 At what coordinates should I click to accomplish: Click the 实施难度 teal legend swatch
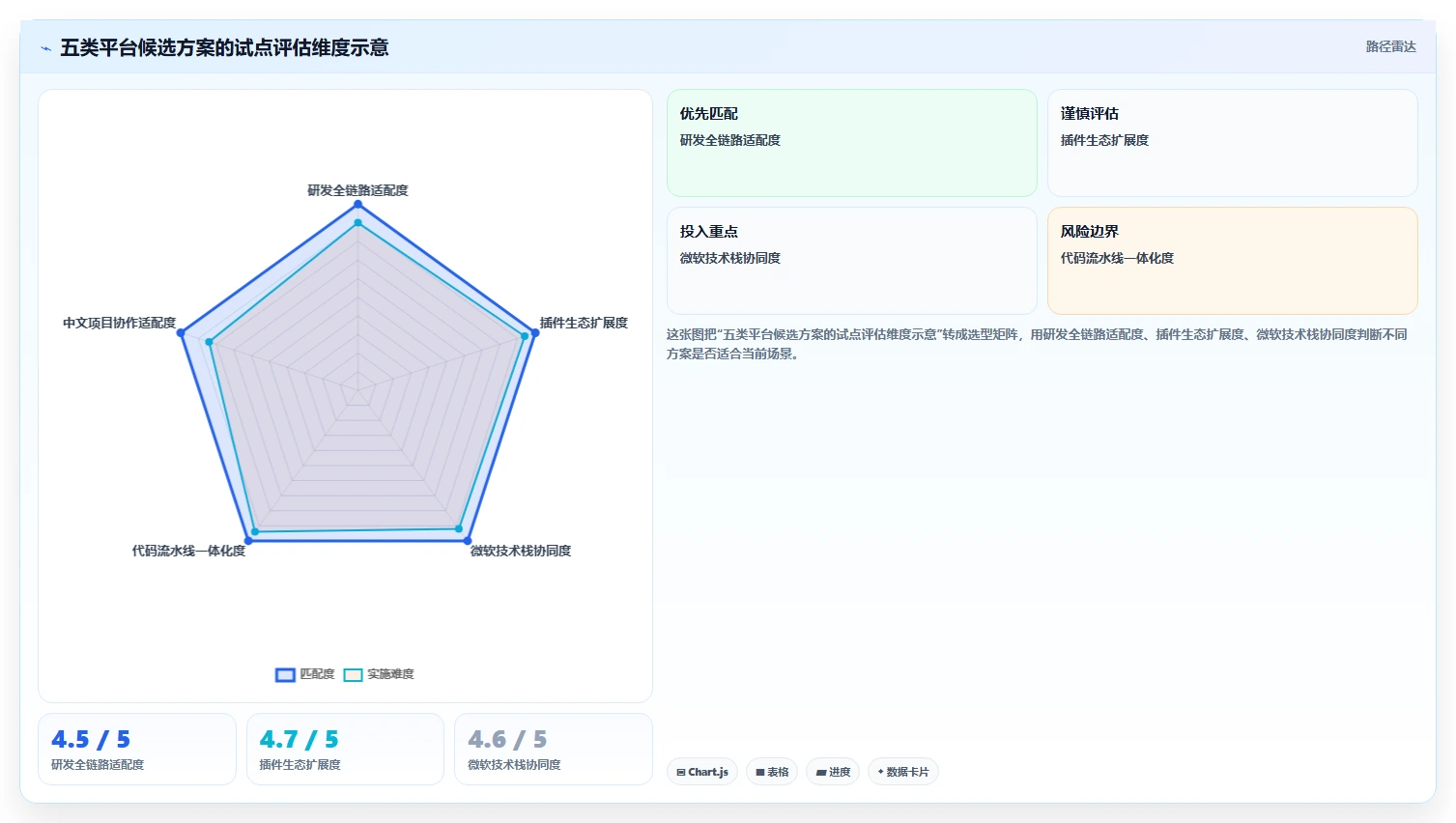353,675
